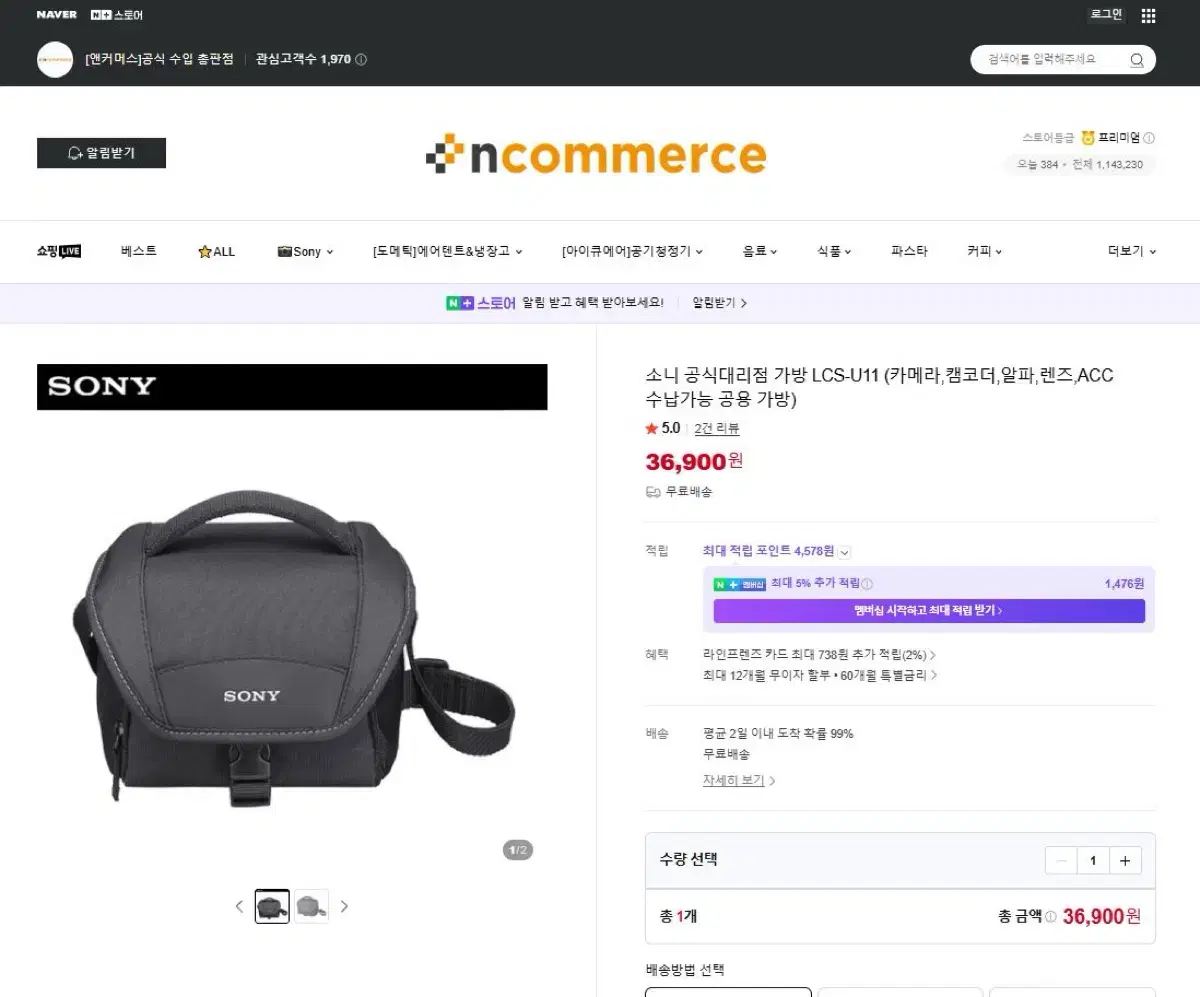Expand the 더보기 menu
Image resolution: width=1200 pixels, height=997 pixels.
point(1132,251)
